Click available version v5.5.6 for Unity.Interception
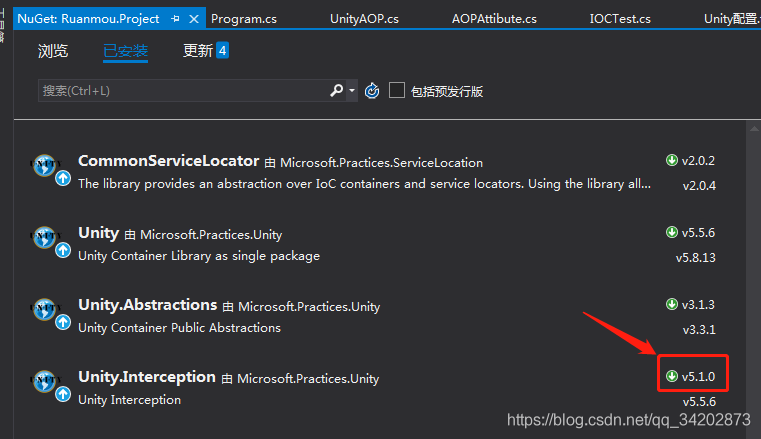This screenshot has width=761, height=439. (x=699, y=401)
